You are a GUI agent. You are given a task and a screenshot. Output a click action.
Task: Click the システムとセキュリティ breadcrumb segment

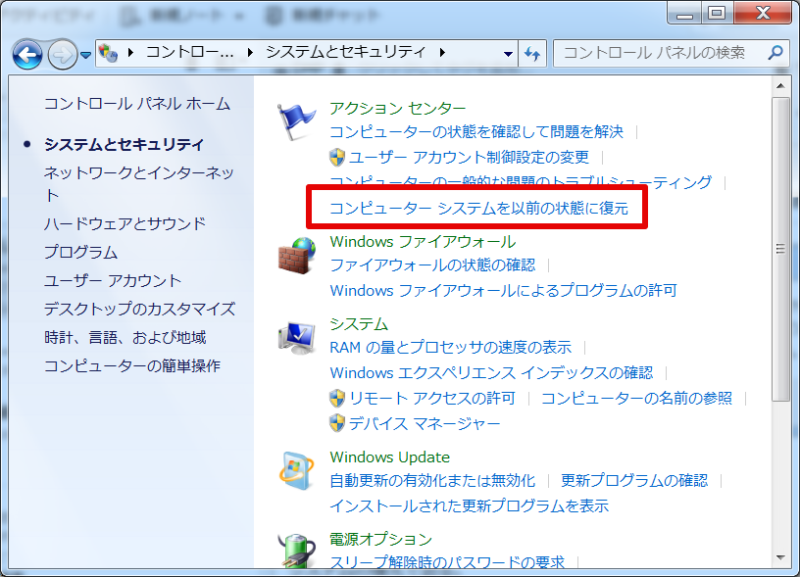[345, 52]
